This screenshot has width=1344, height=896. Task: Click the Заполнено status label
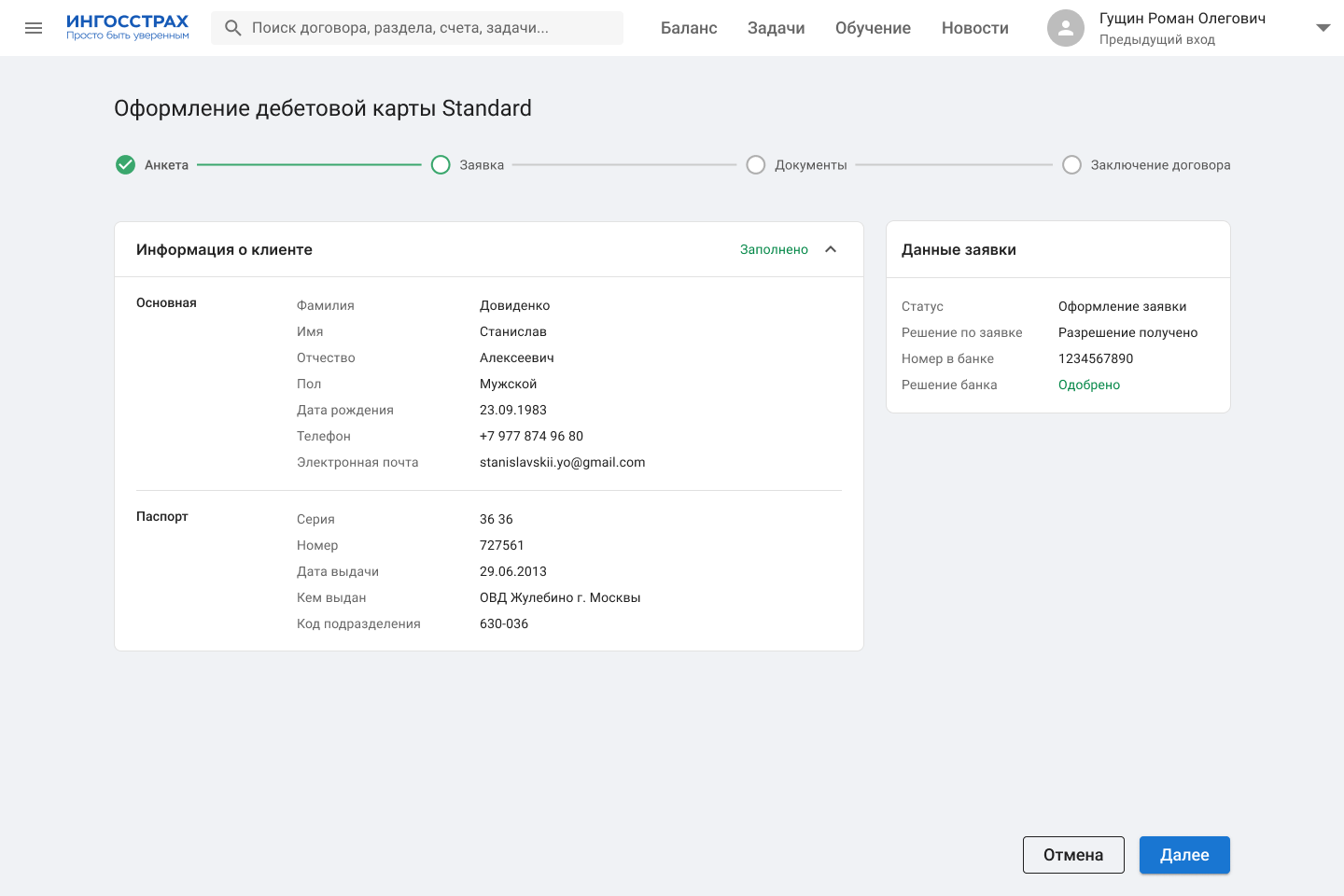pyautogui.click(x=774, y=249)
